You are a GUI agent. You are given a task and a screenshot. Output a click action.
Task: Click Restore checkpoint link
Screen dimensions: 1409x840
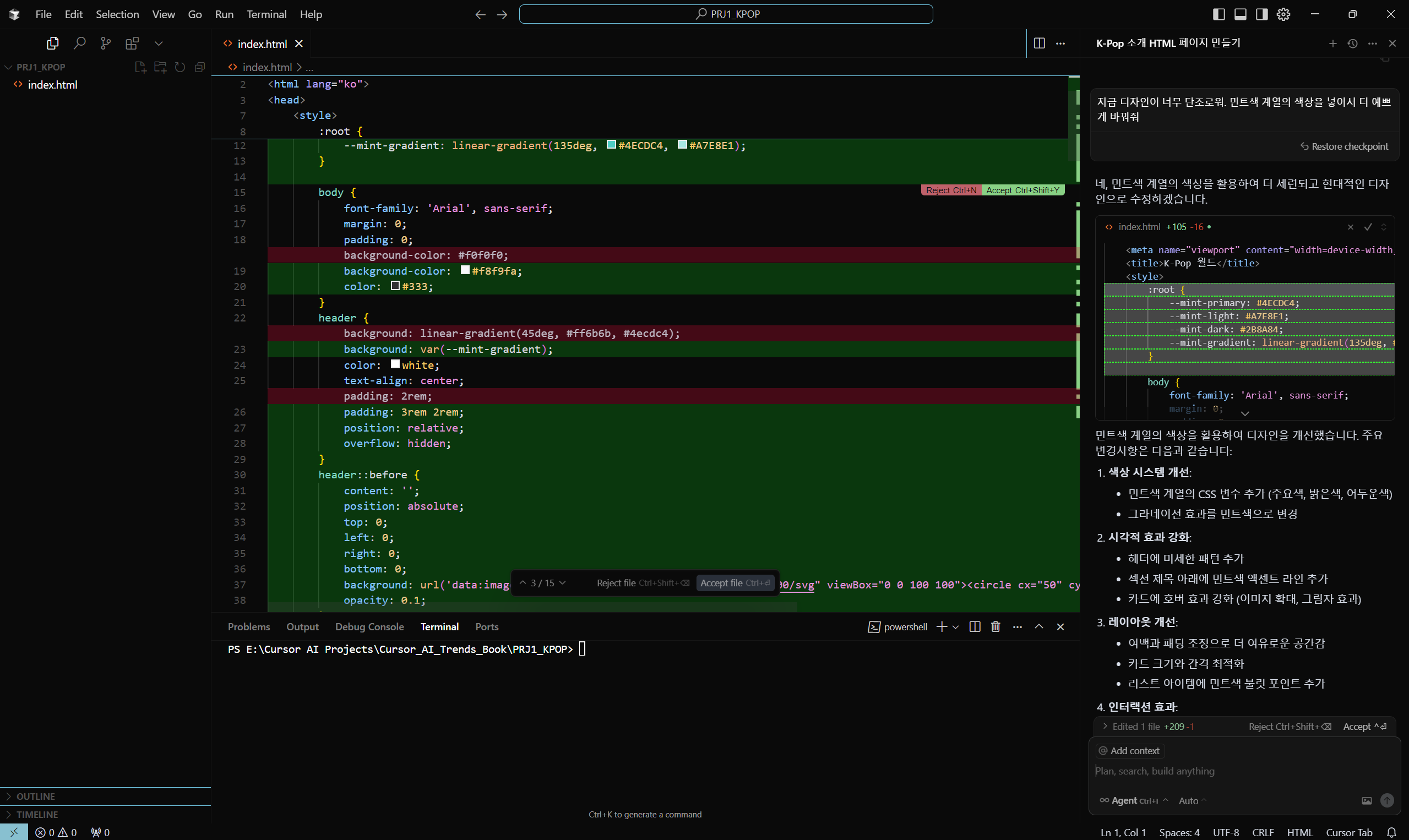[x=1344, y=146]
